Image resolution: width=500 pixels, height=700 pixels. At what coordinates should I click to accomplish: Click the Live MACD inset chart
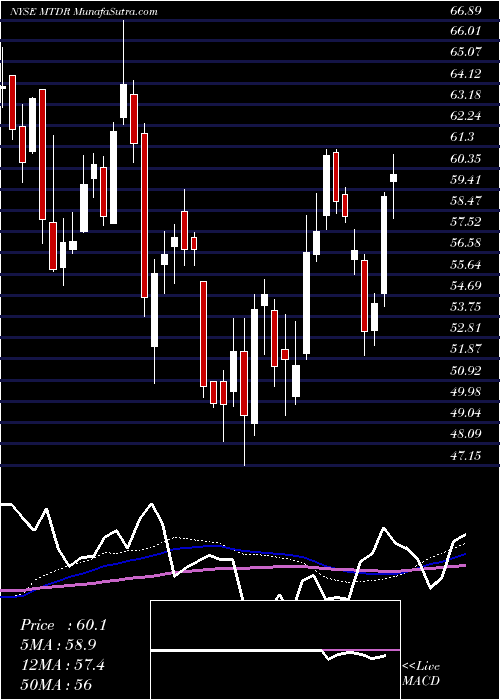275,650
